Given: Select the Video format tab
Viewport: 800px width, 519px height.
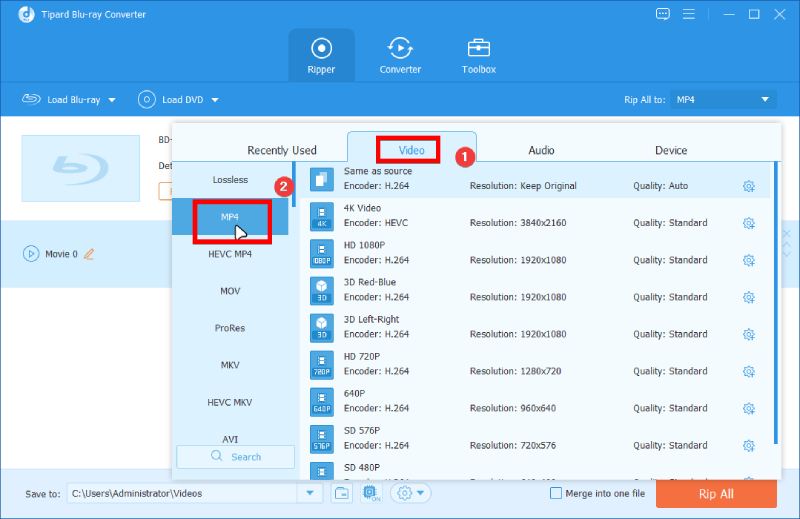Looking at the screenshot, I should [x=411, y=150].
